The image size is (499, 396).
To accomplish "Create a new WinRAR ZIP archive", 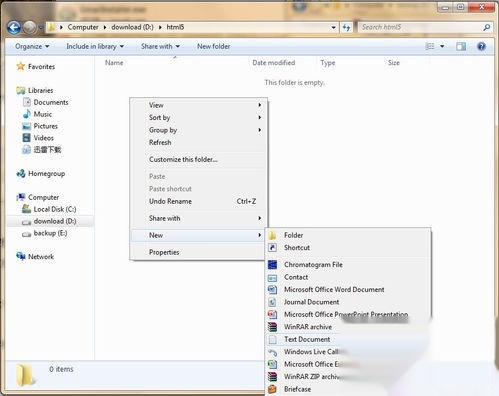I will tap(311, 377).
